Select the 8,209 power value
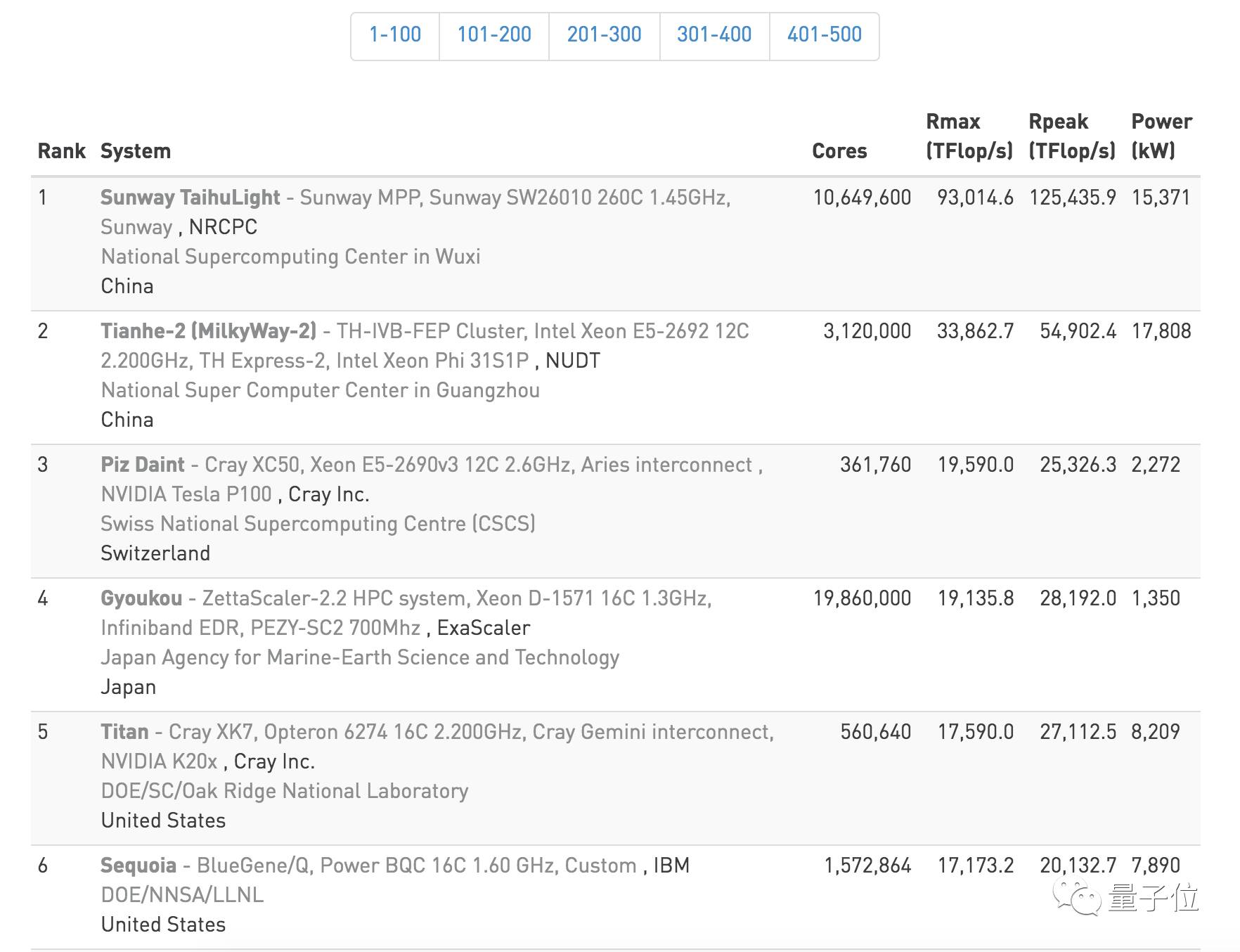Viewport: 1240px width, 952px height. [1156, 732]
